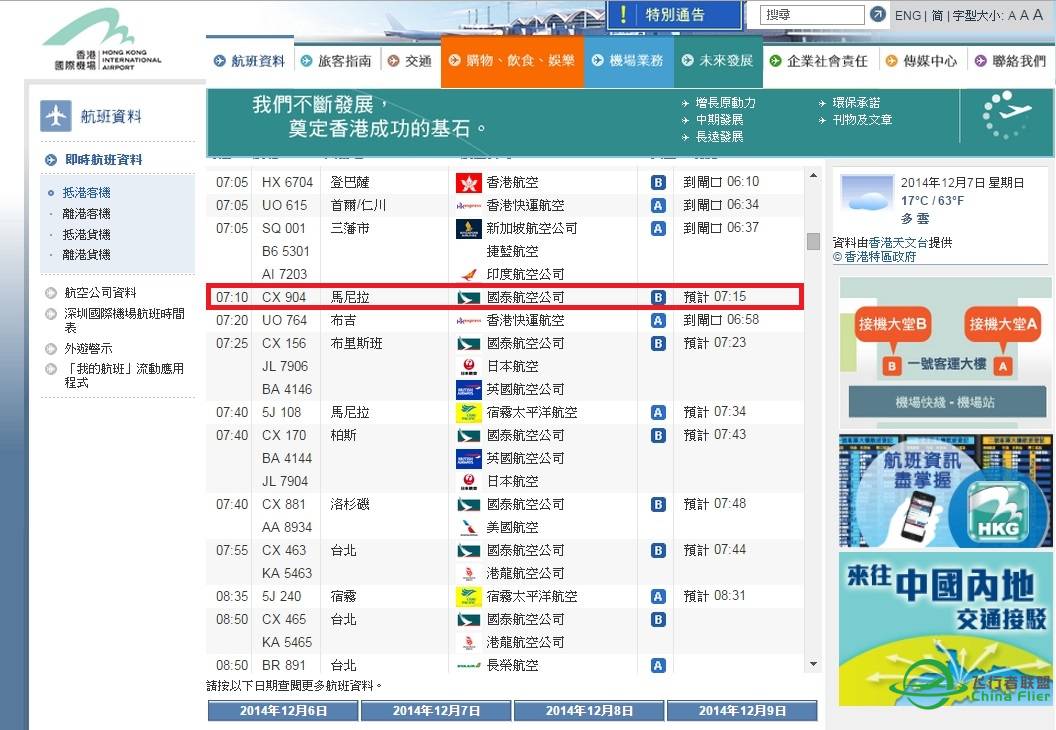The height and width of the screenshot is (730, 1056).
Task: Click hall A icon for UO 615
Action: [658, 205]
